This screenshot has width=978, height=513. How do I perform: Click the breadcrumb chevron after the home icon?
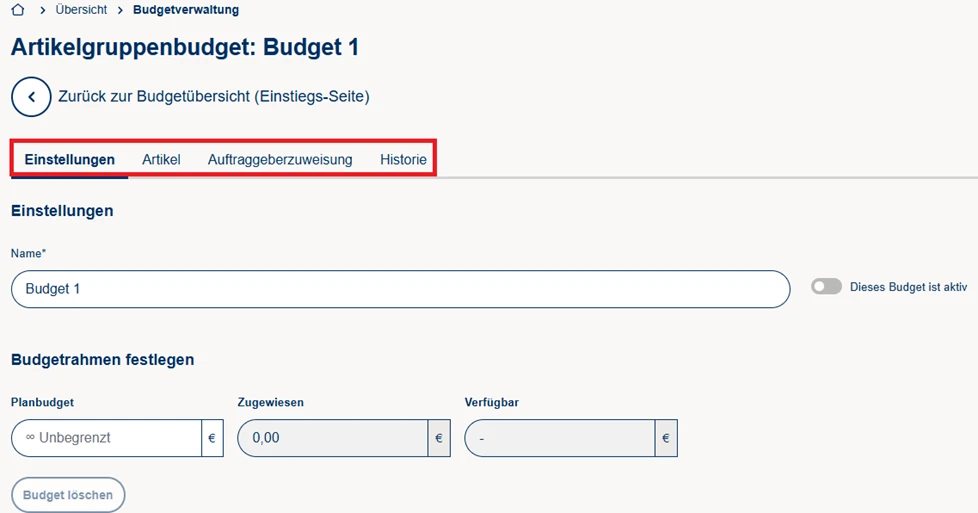coord(42,10)
